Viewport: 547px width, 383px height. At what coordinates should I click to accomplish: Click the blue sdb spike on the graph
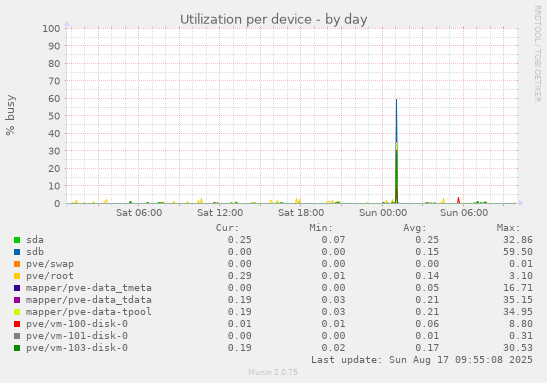(396, 119)
